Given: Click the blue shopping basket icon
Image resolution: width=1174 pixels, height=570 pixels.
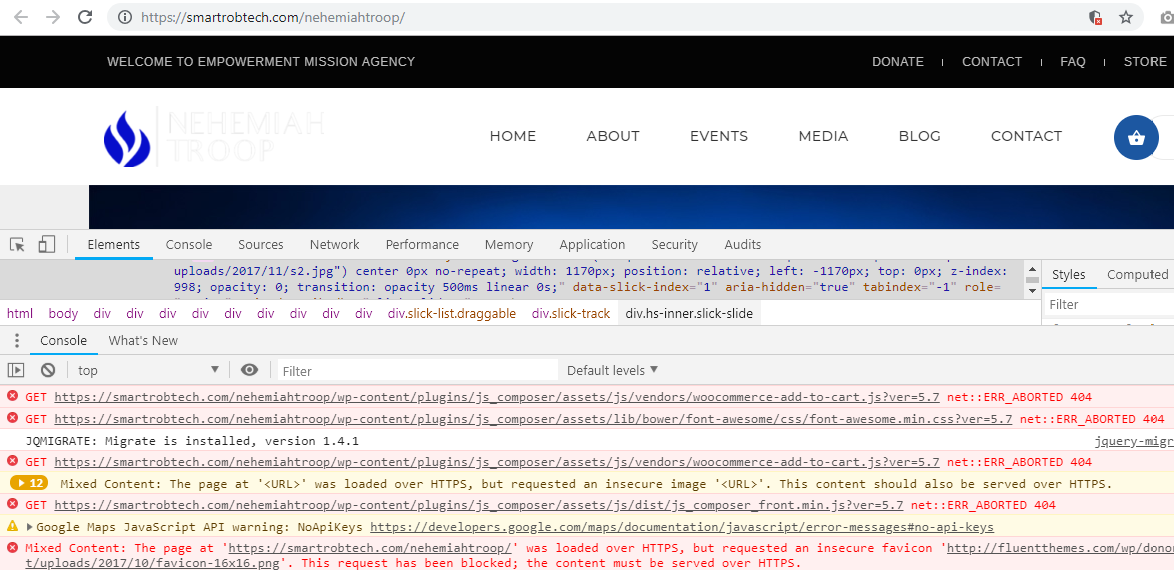Looking at the screenshot, I should pyautogui.click(x=1135, y=138).
